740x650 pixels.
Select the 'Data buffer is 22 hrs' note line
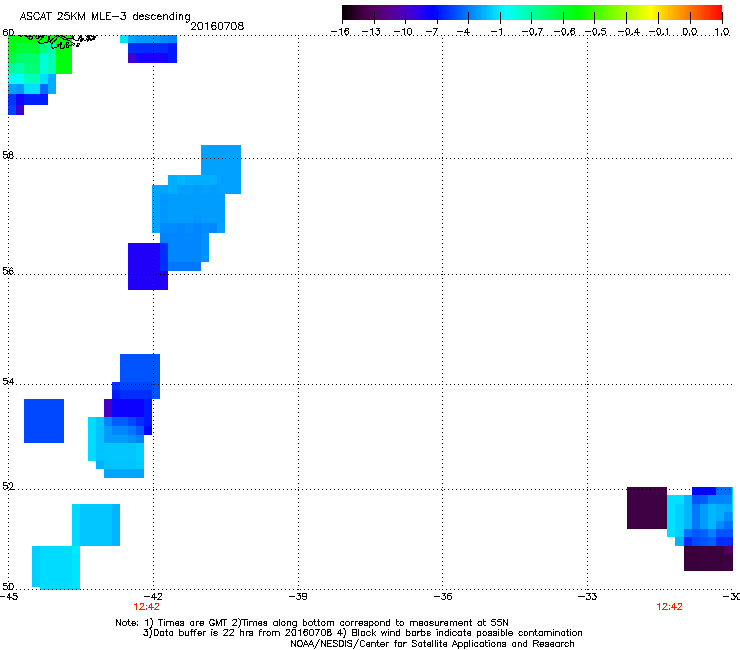pos(362,633)
